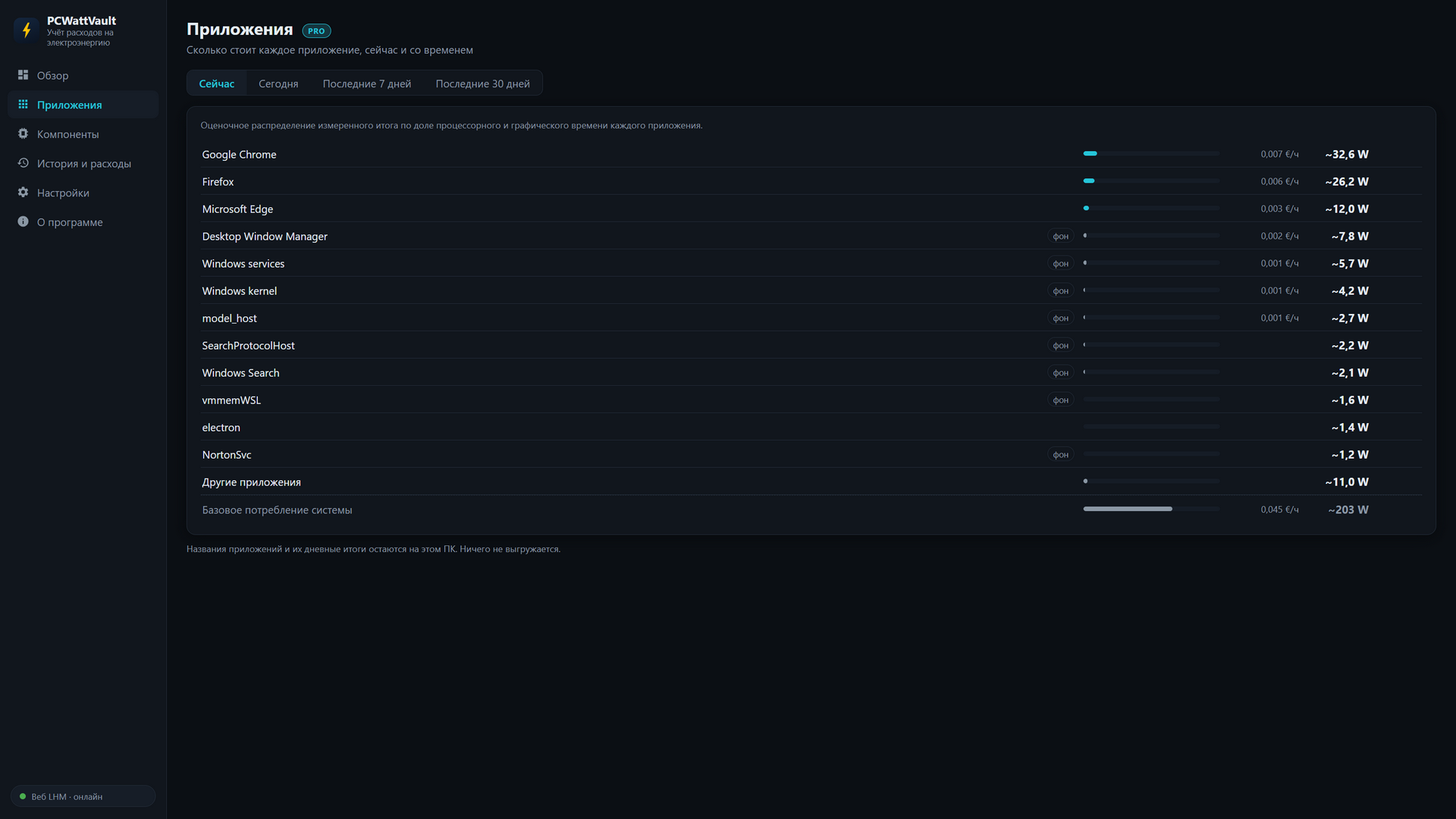The width and height of the screenshot is (1456, 819).
Task: Open О программе info icon
Action: point(23,221)
